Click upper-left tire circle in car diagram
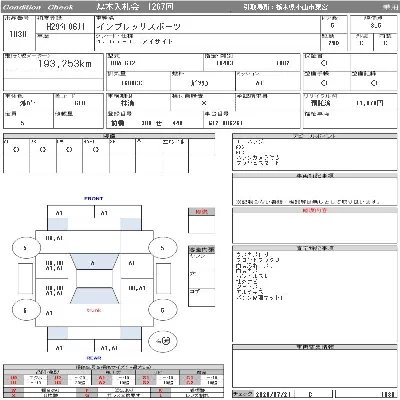400x400 pixels. (26, 248)
